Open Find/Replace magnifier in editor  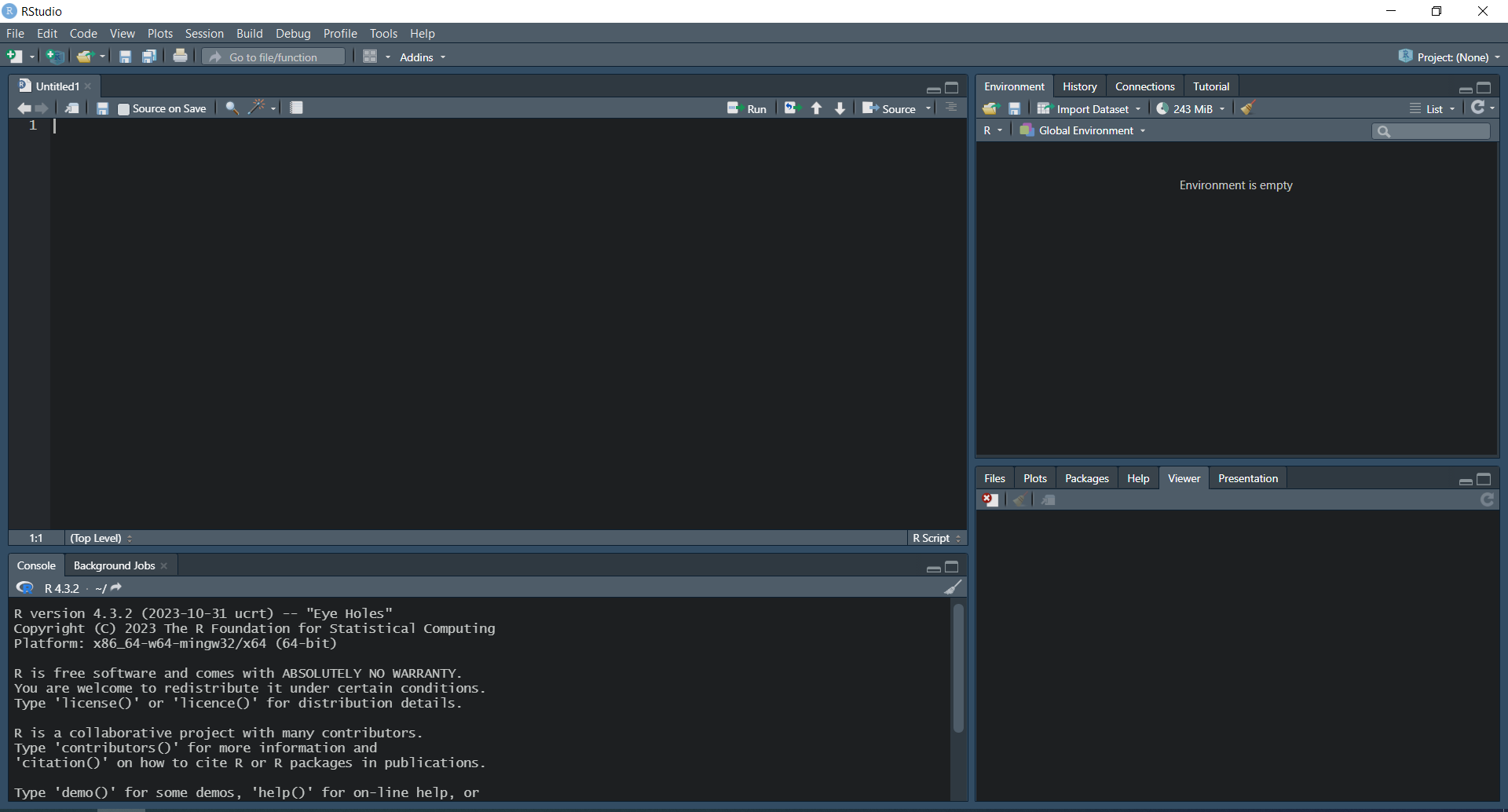[x=232, y=108]
